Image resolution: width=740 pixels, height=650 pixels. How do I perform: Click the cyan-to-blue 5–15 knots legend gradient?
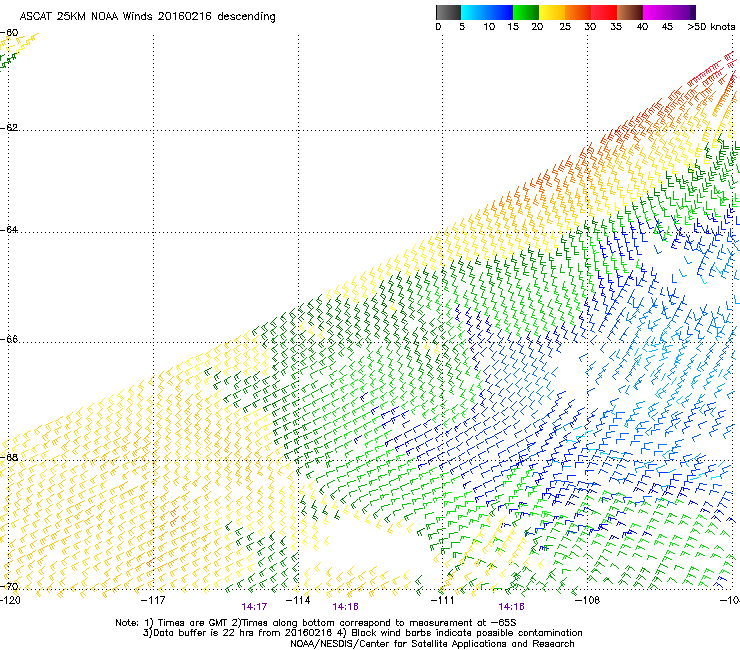point(487,12)
